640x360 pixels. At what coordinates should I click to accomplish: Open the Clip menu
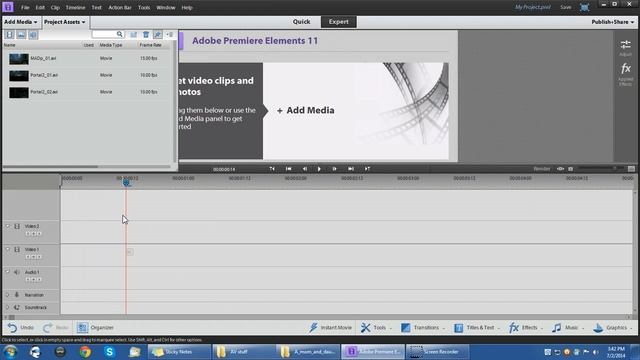point(55,7)
